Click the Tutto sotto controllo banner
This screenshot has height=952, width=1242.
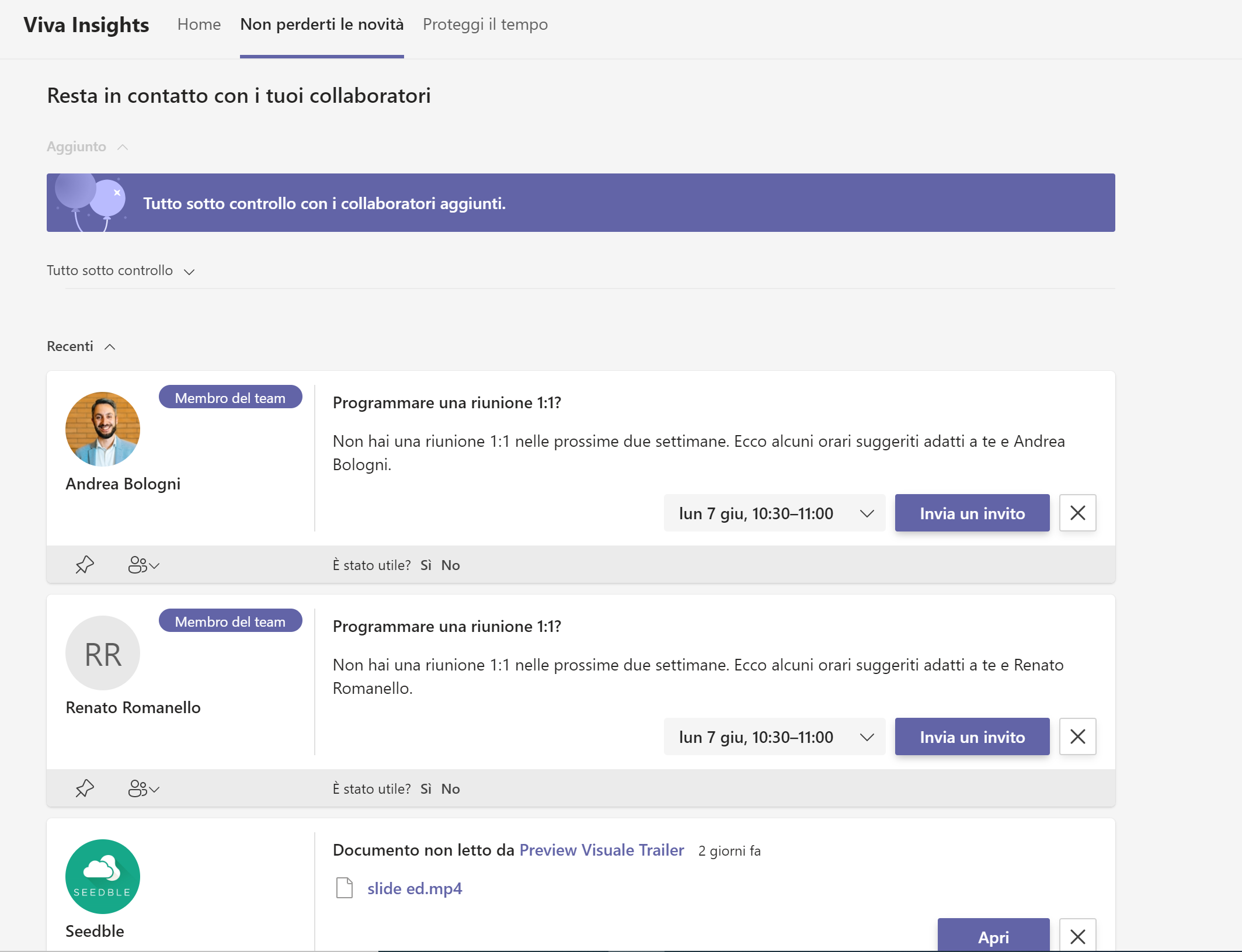click(x=580, y=203)
